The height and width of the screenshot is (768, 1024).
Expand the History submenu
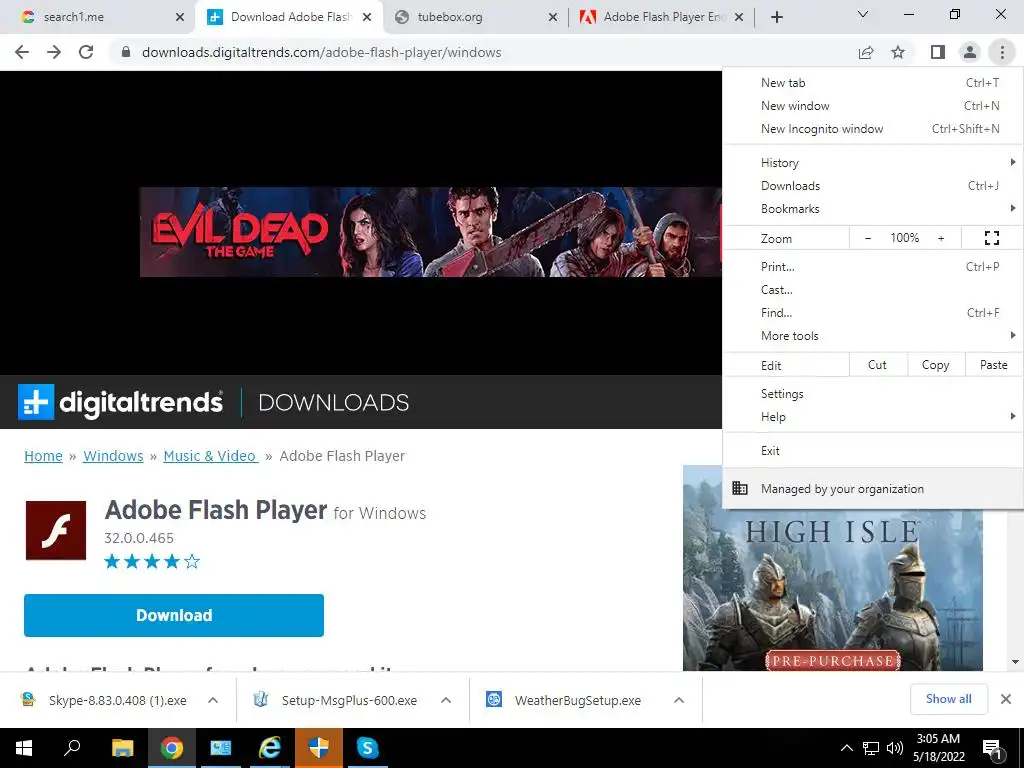(872, 163)
